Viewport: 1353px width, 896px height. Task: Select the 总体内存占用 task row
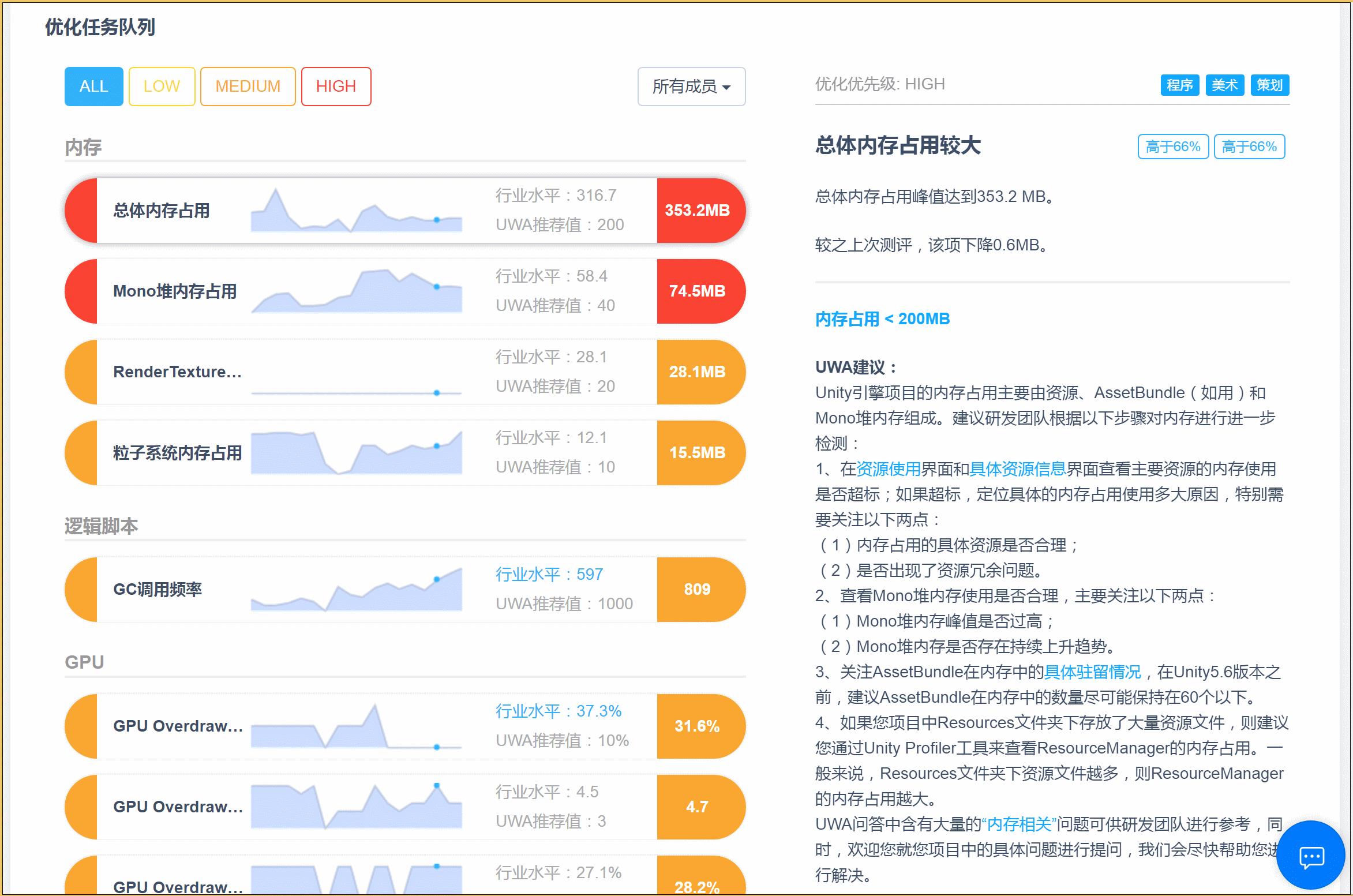(405, 211)
